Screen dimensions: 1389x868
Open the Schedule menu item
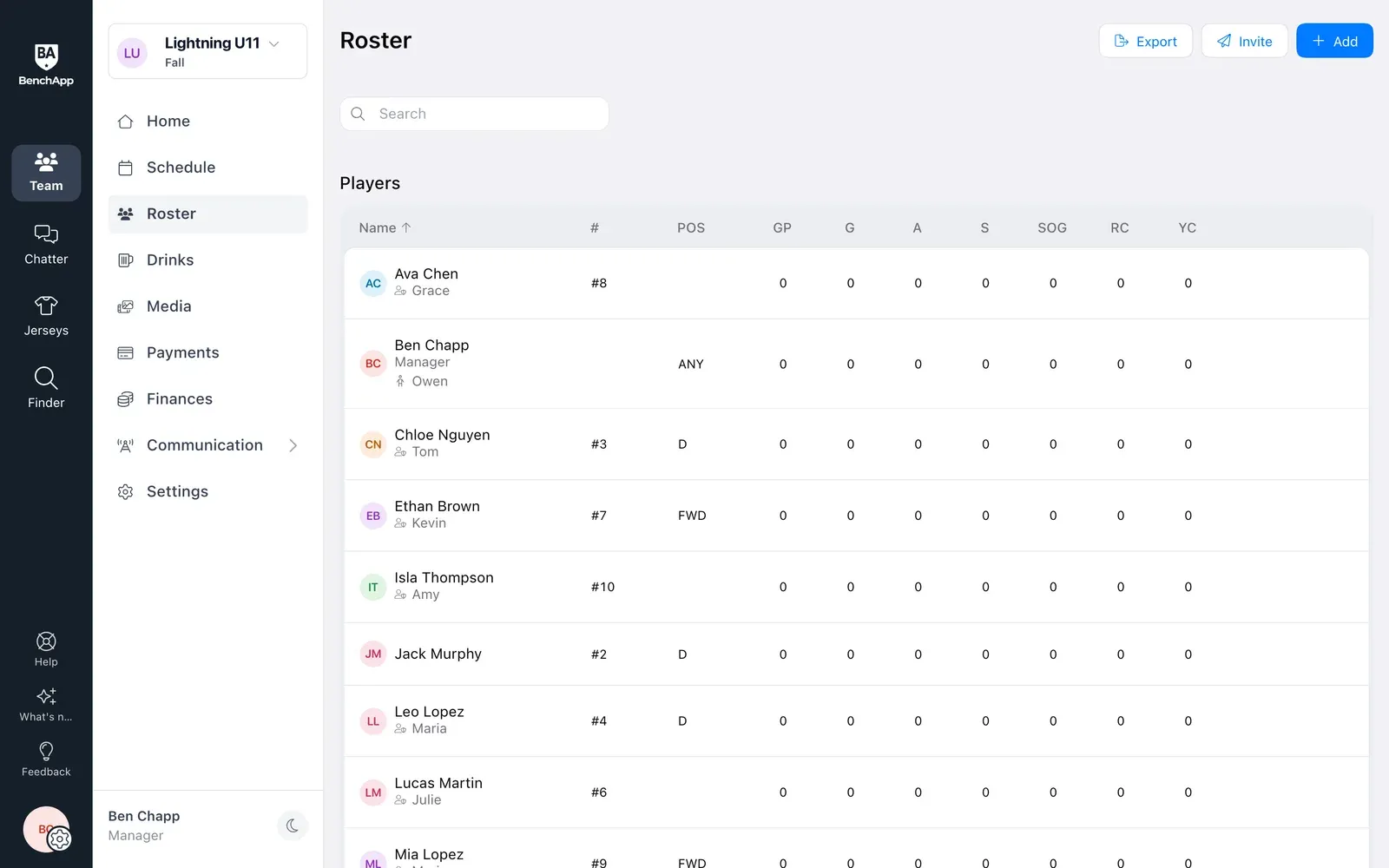pyautogui.click(x=207, y=168)
